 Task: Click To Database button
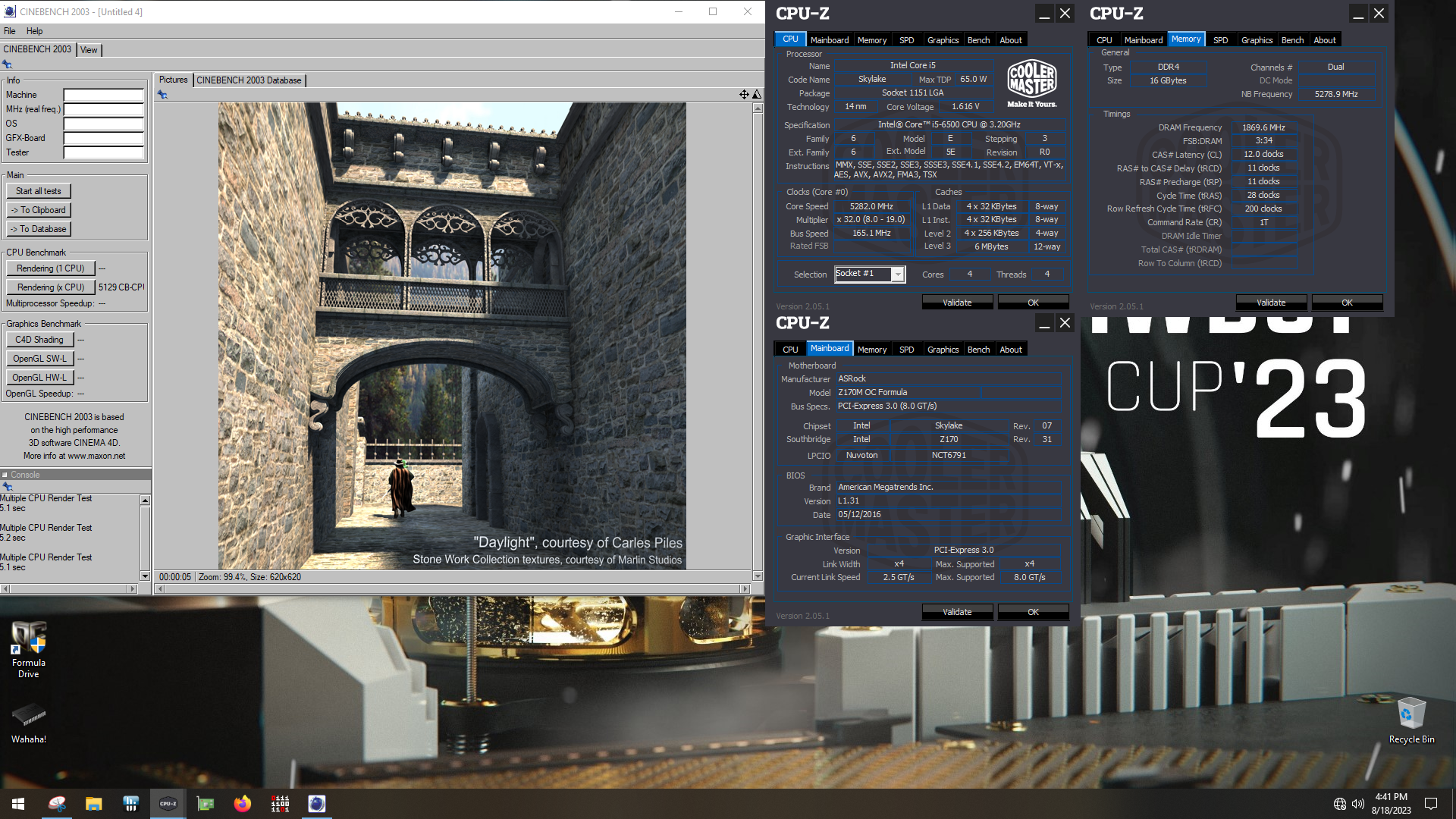click(39, 229)
